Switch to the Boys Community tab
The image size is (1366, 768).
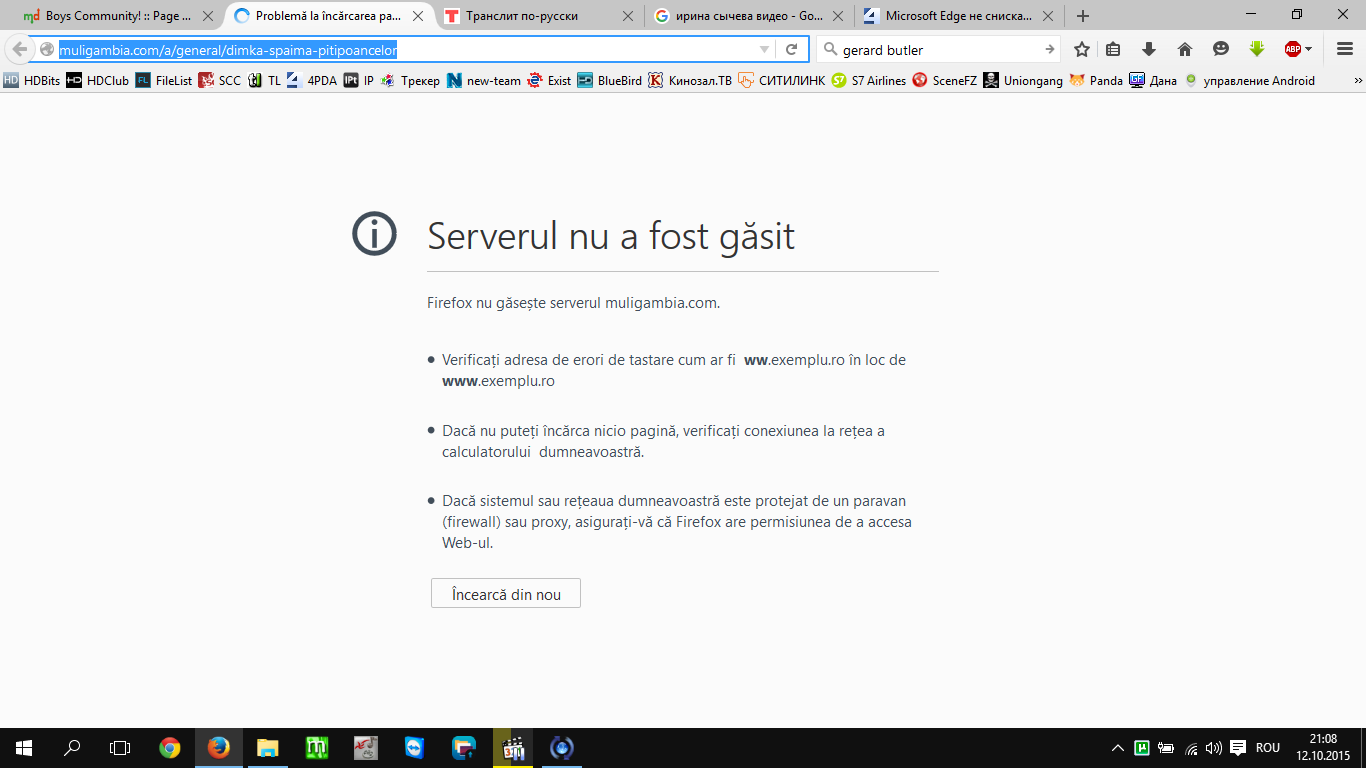(118, 16)
